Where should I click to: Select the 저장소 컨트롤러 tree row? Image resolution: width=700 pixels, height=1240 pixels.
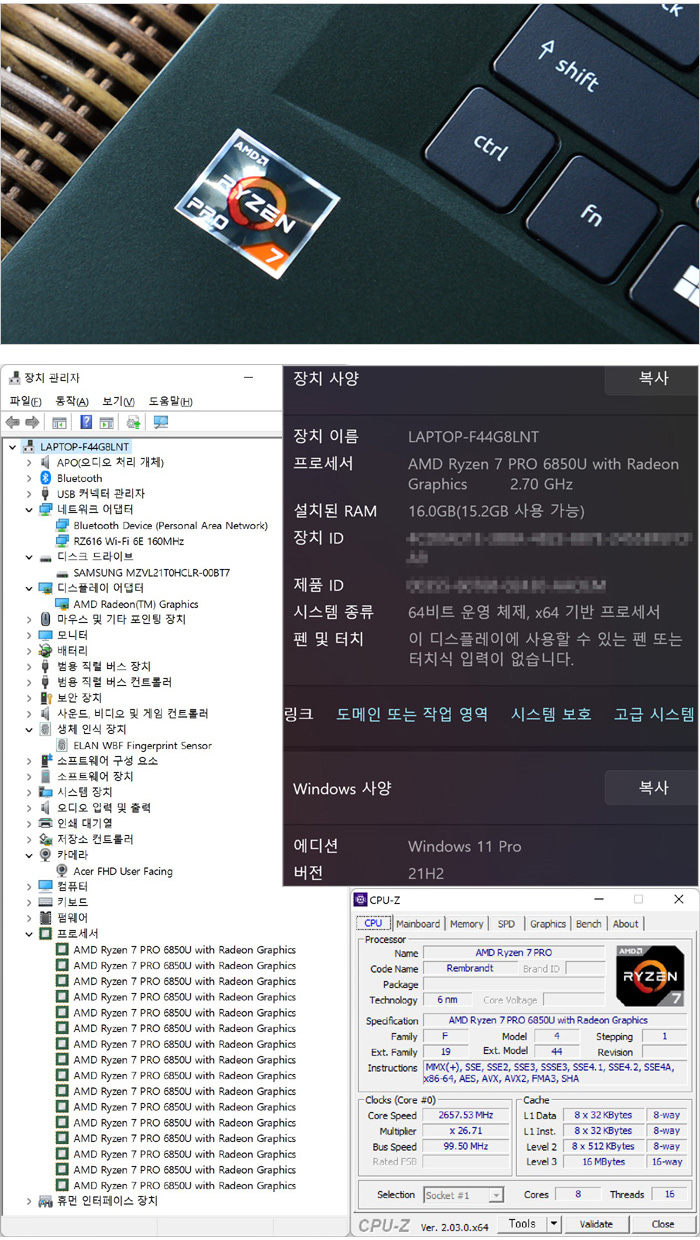pyautogui.click(x=95, y=839)
